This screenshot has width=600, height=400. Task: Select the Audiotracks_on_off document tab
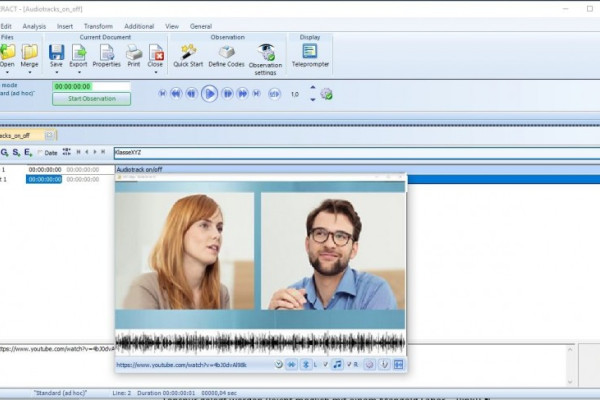click(28, 135)
